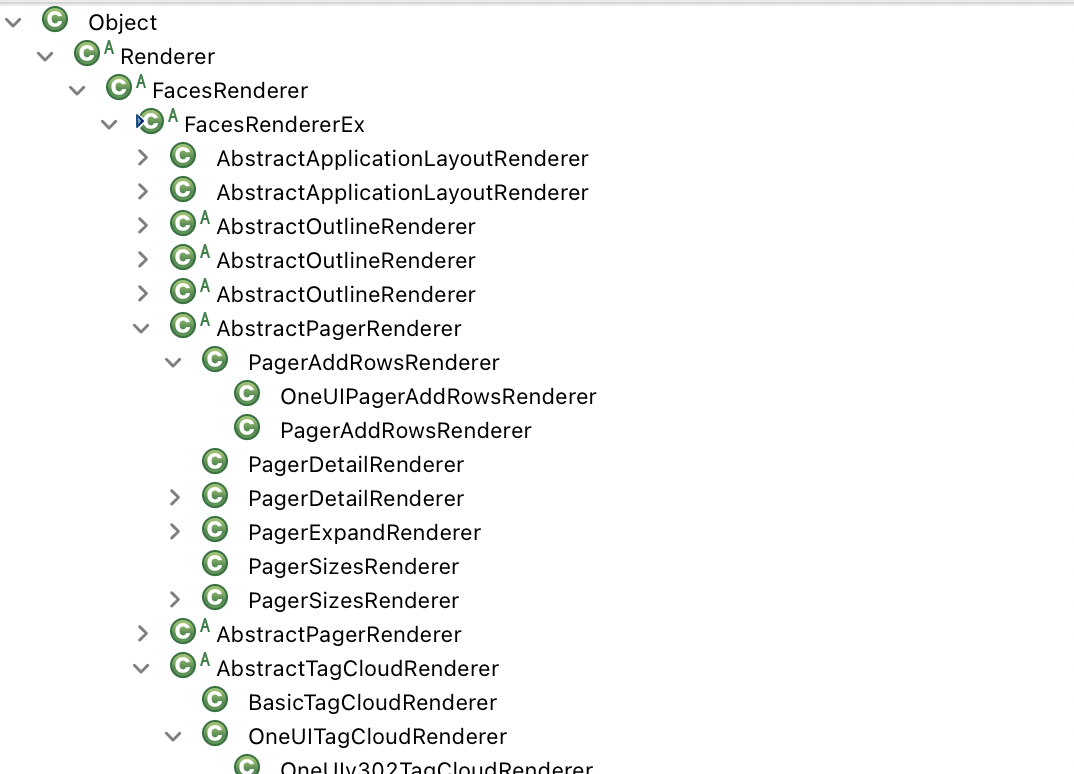Click the icon beside FacesRenderer
The height and width of the screenshot is (774, 1074).
coord(119,88)
